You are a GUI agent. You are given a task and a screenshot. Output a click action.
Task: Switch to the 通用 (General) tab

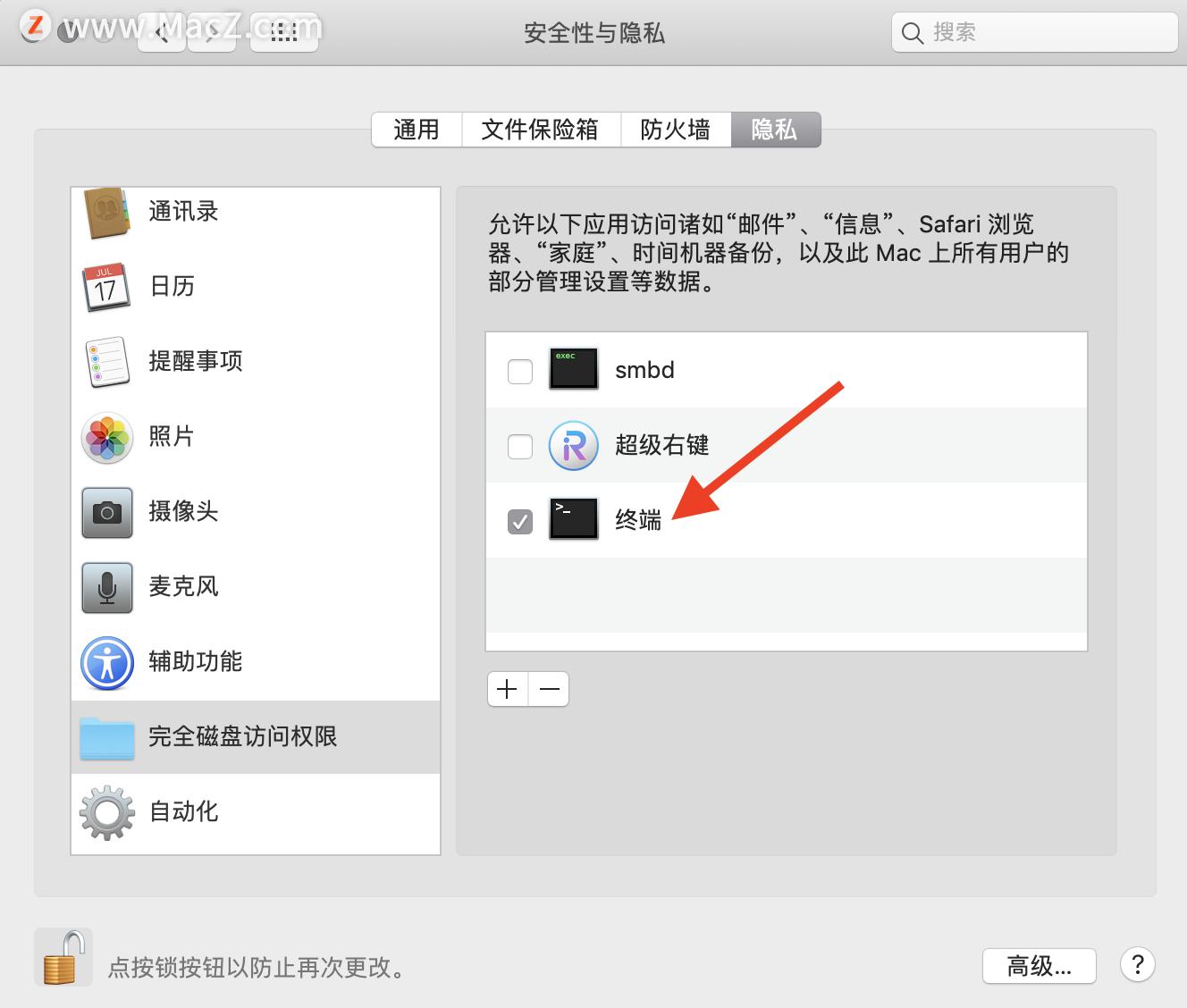pyautogui.click(x=416, y=130)
